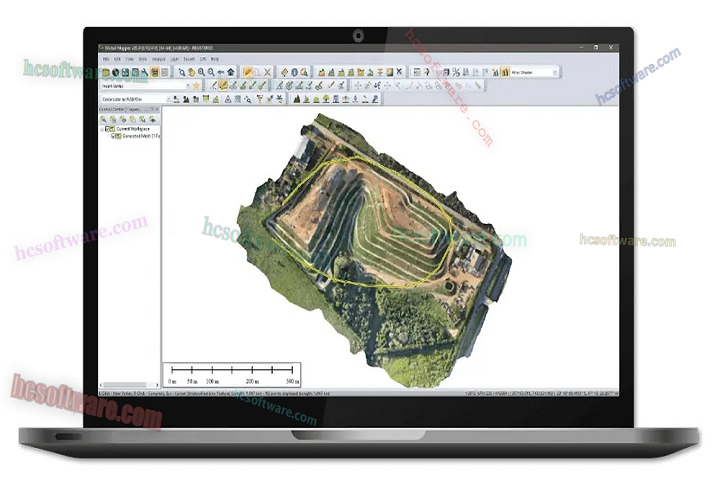Select the highlighted Digitizer pencil tool
Image resolution: width=720 pixels, height=480 pixels.
coord(248,72)
